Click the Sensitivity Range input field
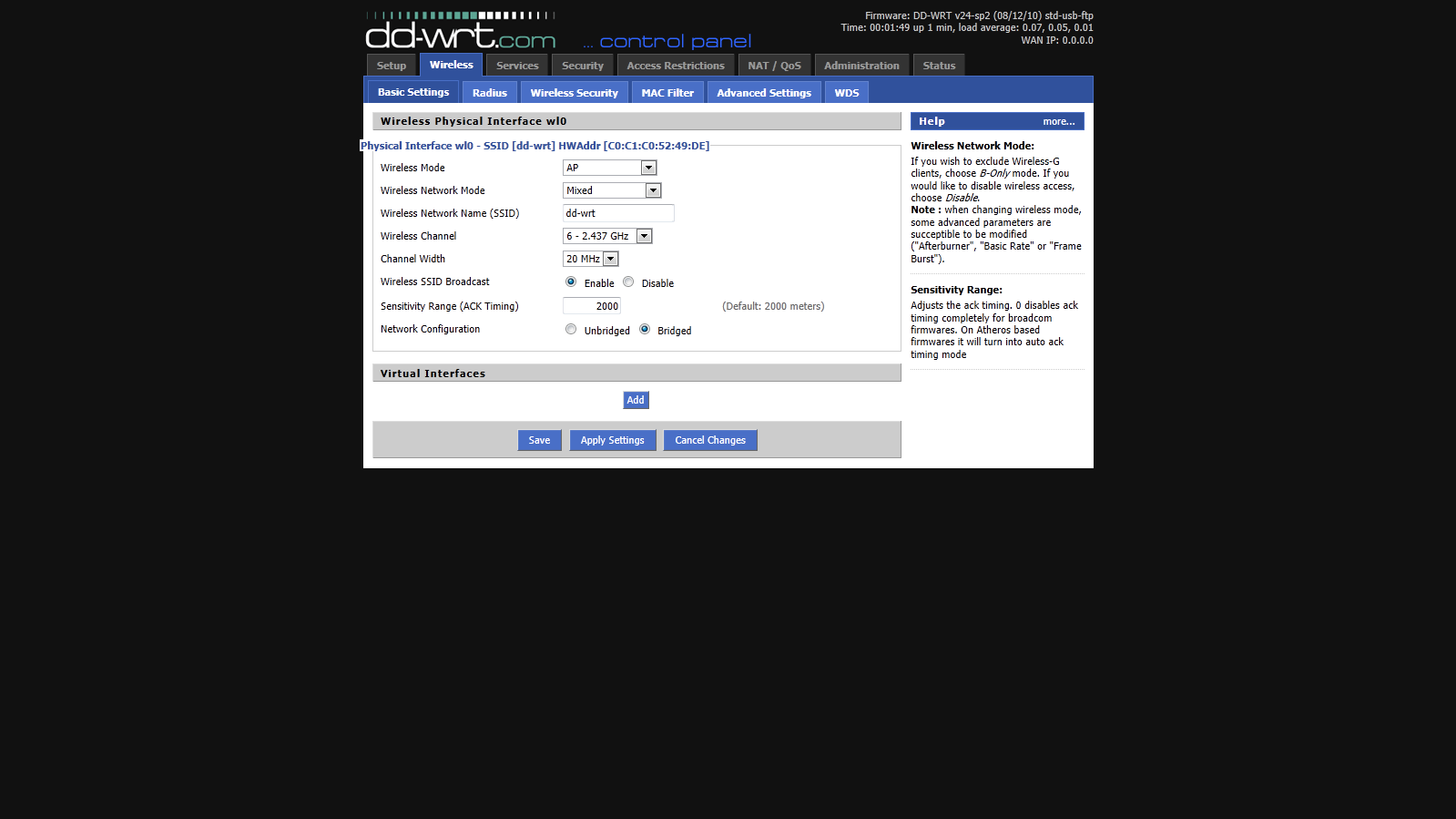This screenshot has width=1456, height=819. [592, 306]
